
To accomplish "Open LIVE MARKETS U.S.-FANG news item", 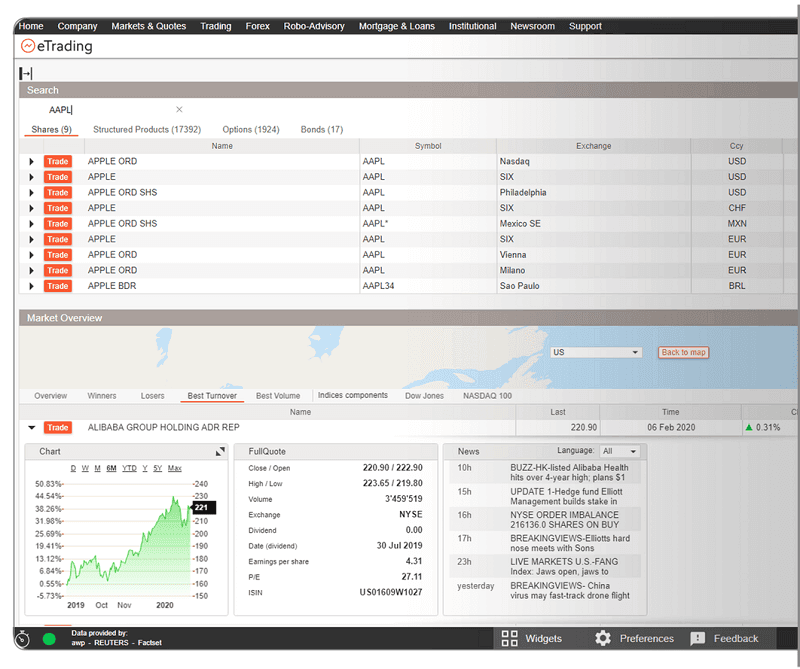I will pyautogui.click(x=564, y=567).
